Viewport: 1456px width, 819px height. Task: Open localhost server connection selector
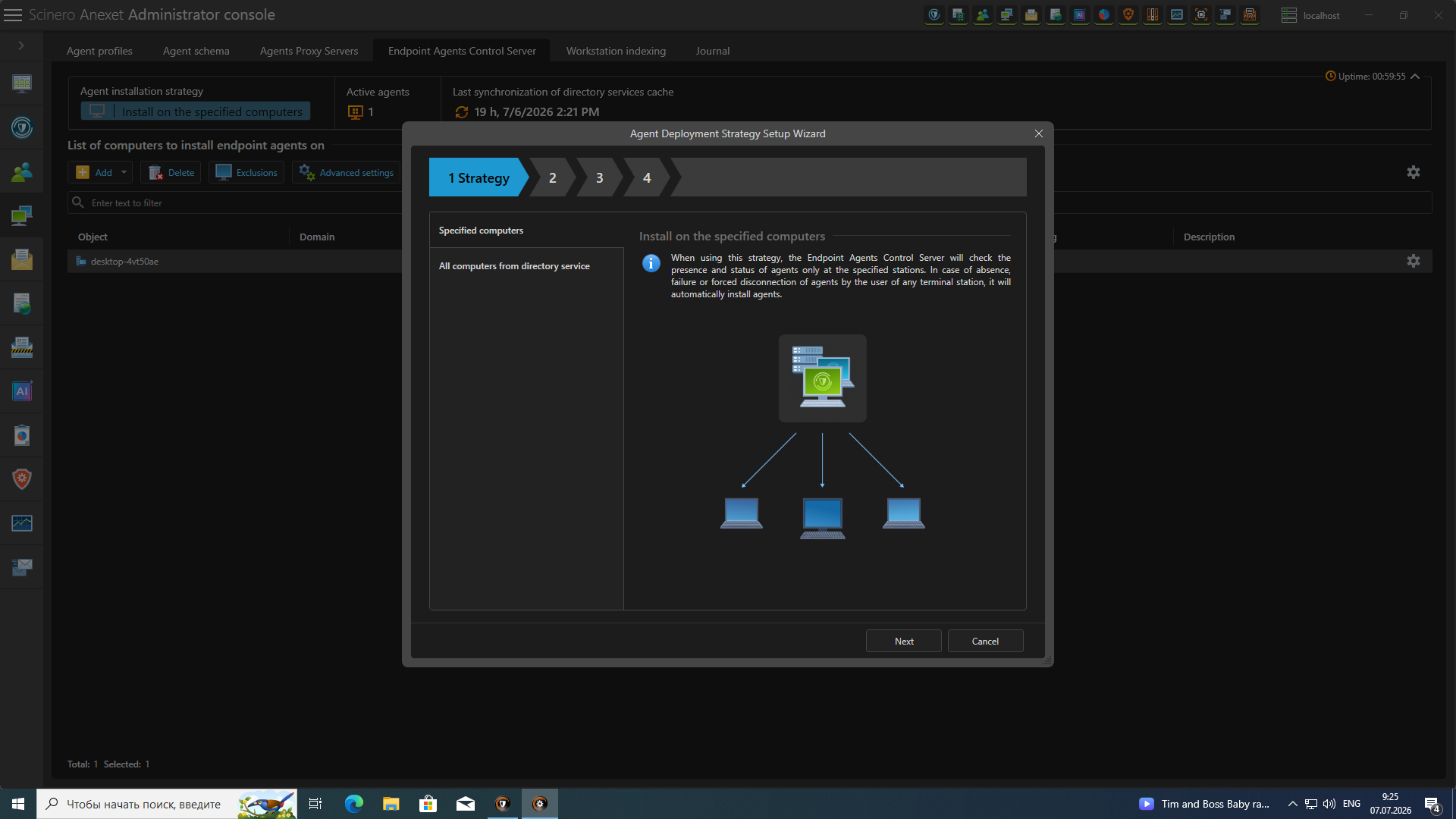[x=1310, y=15]
